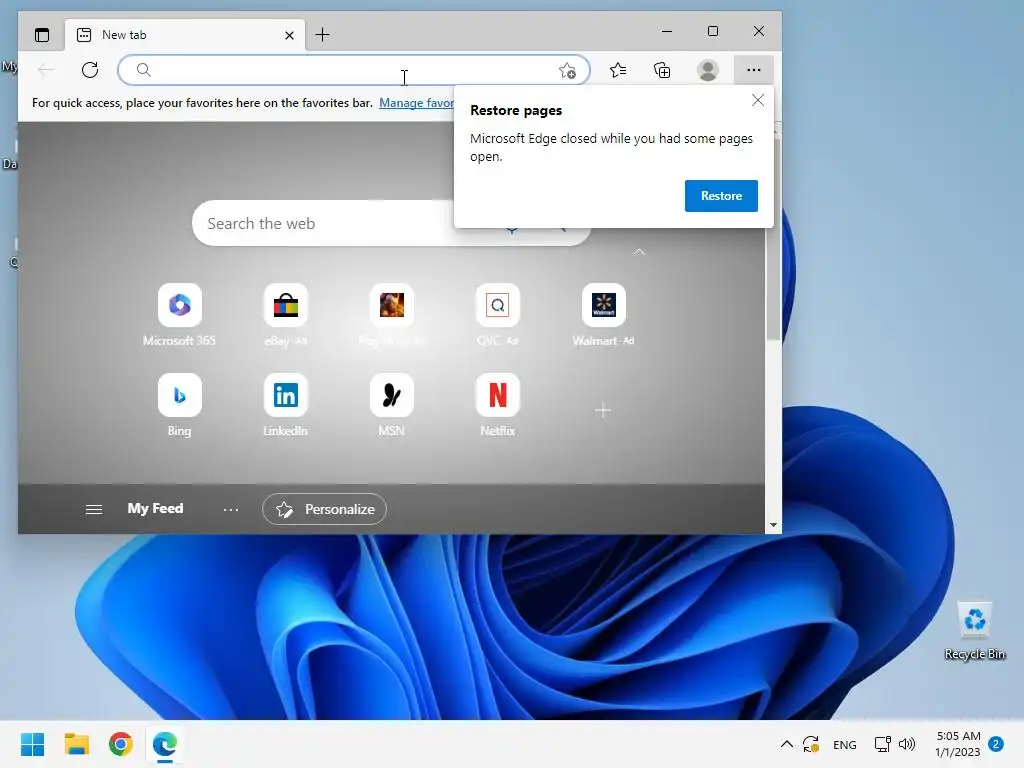Follow the Manage favorites link

(x=417, y=103)
